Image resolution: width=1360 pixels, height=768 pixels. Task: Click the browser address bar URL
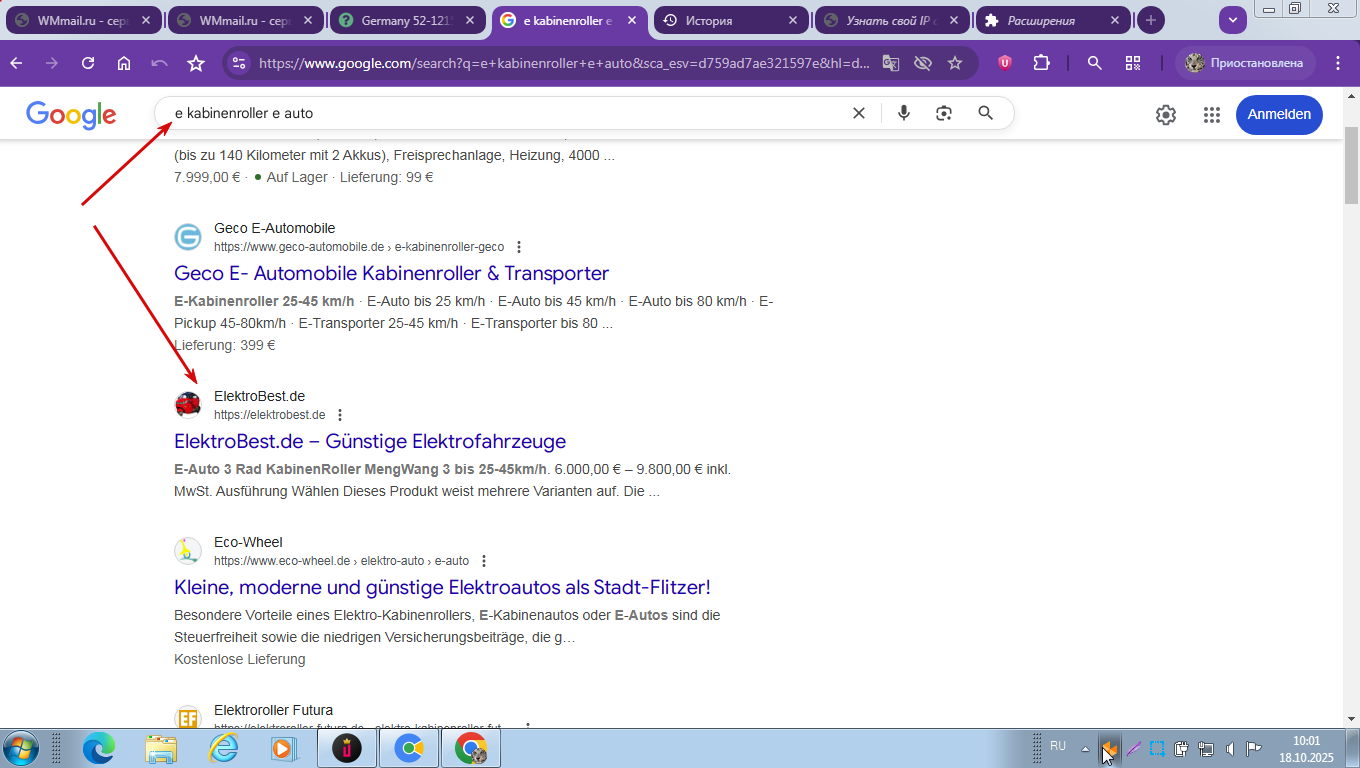(x=564, y=63)
